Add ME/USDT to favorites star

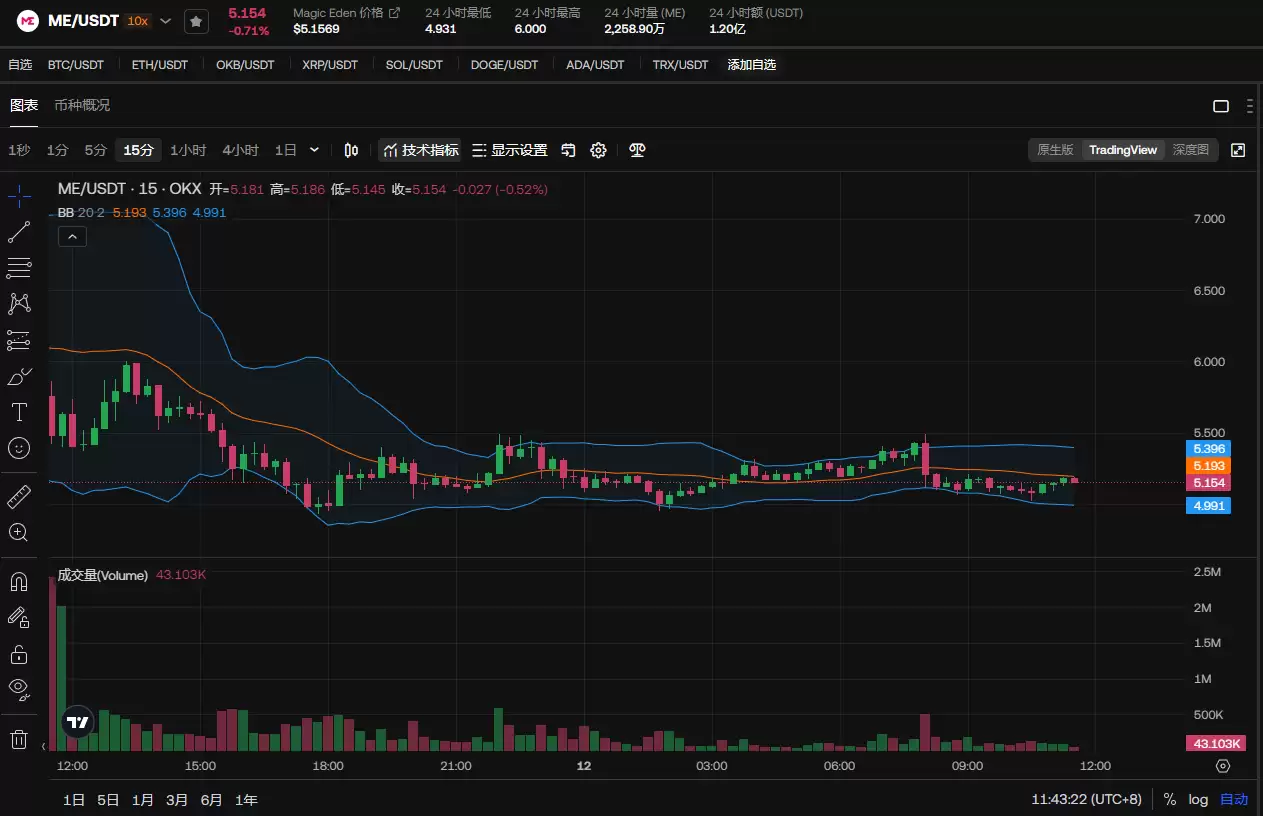[196, 21]
